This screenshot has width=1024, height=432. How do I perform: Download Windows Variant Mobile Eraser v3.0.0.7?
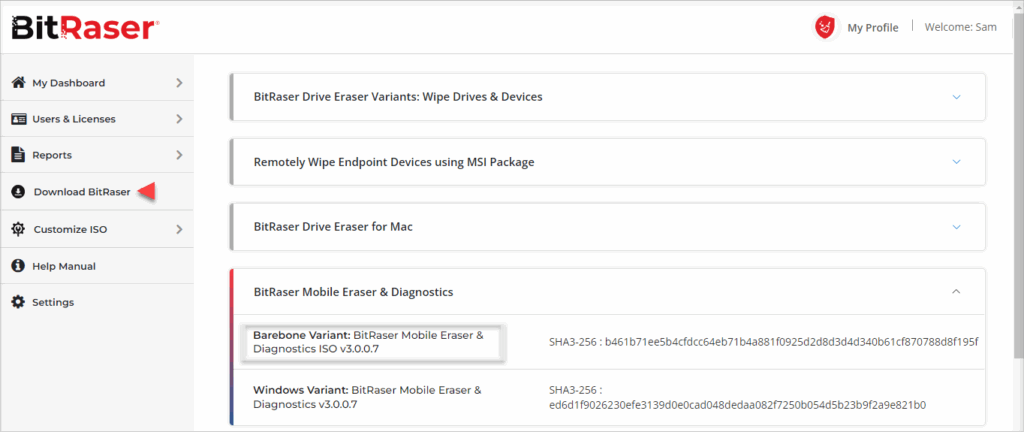[367, 397]
